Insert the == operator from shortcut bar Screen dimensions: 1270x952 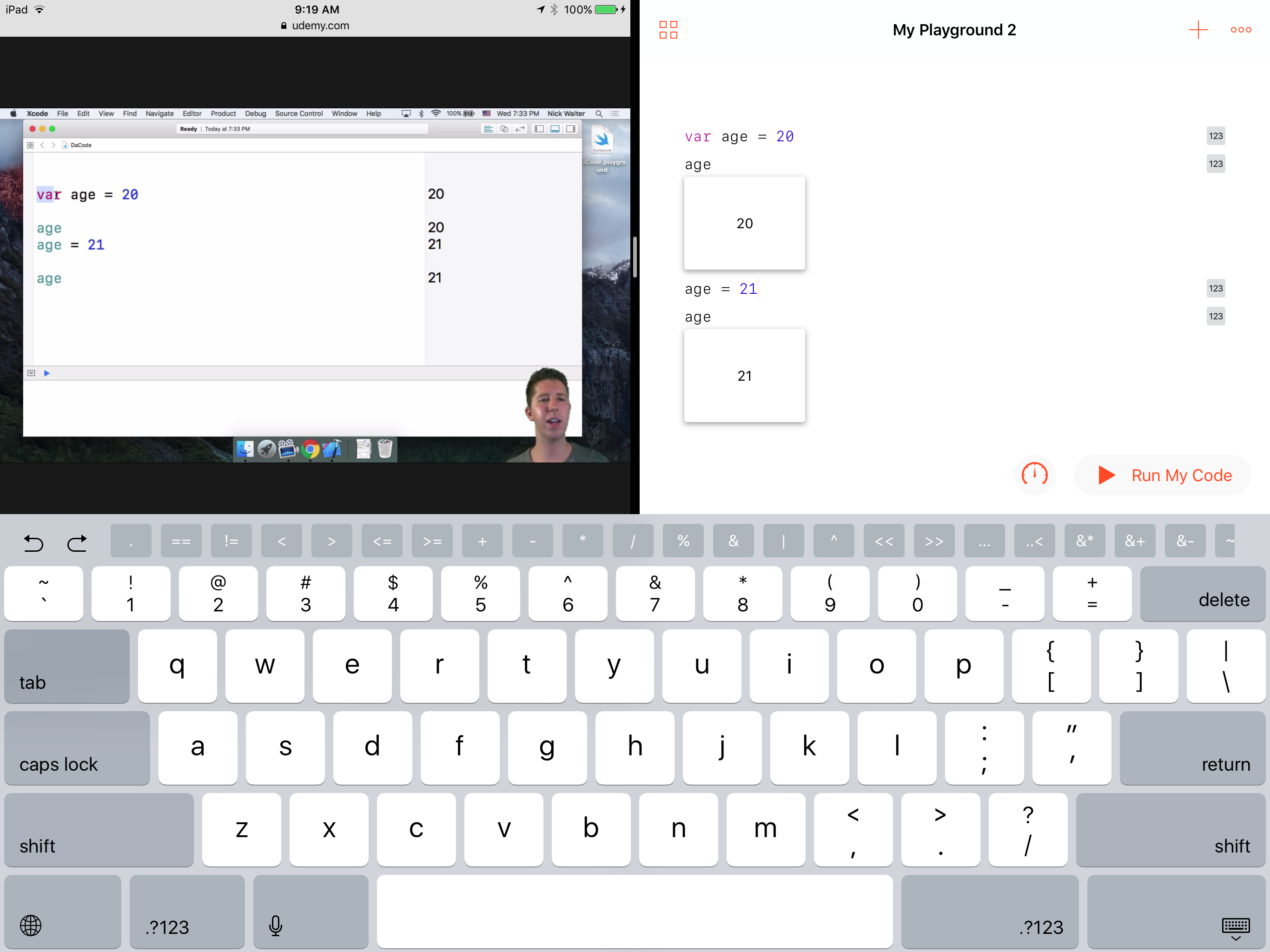click(x=181, y=541)
